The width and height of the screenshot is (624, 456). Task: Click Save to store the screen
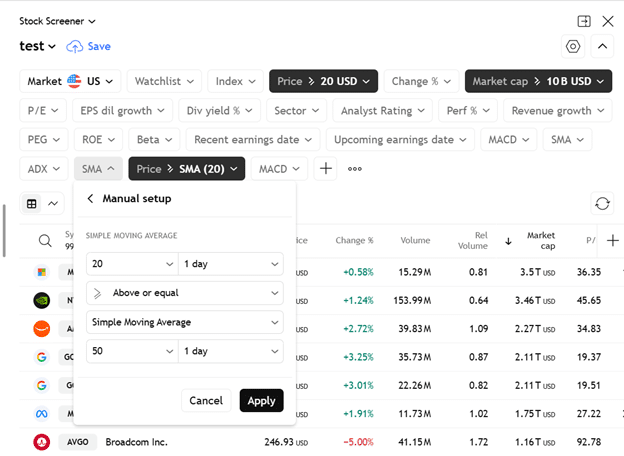89,46
